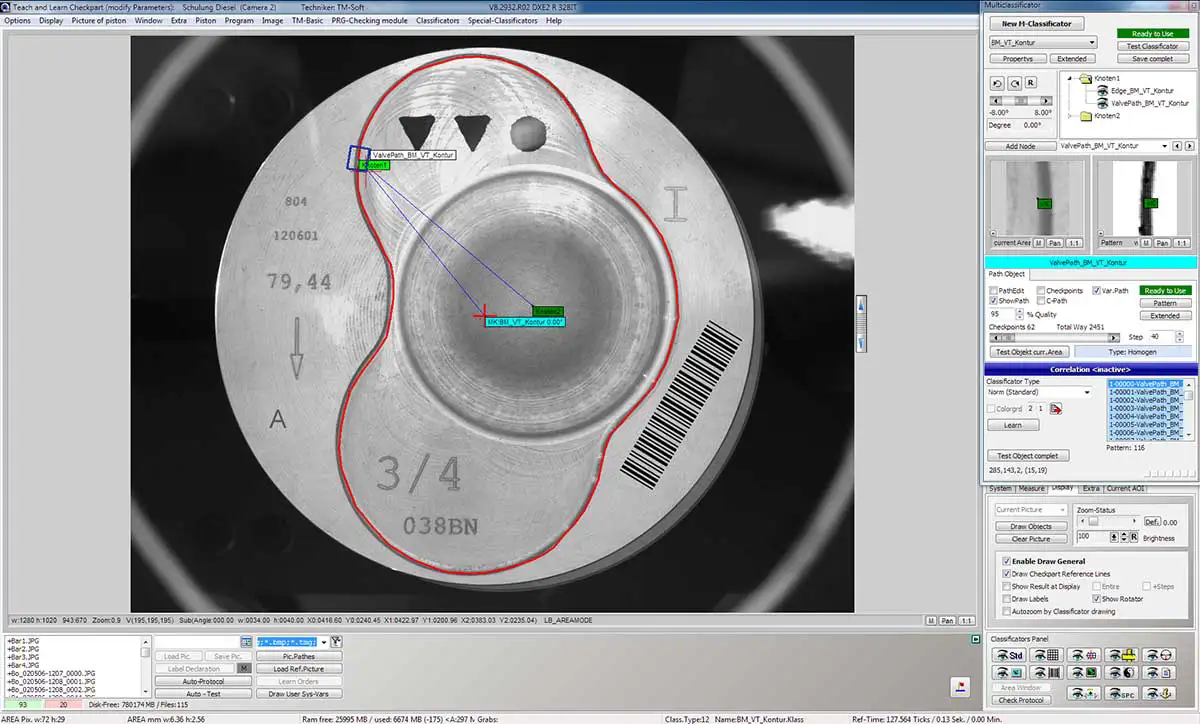Toggle the Show Rotator checkbox
1200x724 pixels.
(1096, 599)
